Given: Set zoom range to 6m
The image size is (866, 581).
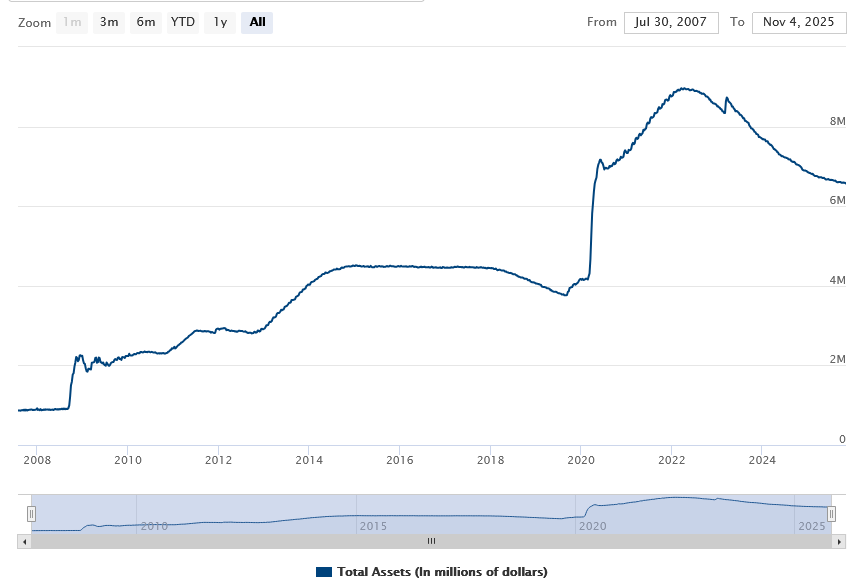Looking at the screenshot, I should coord(146,22).
